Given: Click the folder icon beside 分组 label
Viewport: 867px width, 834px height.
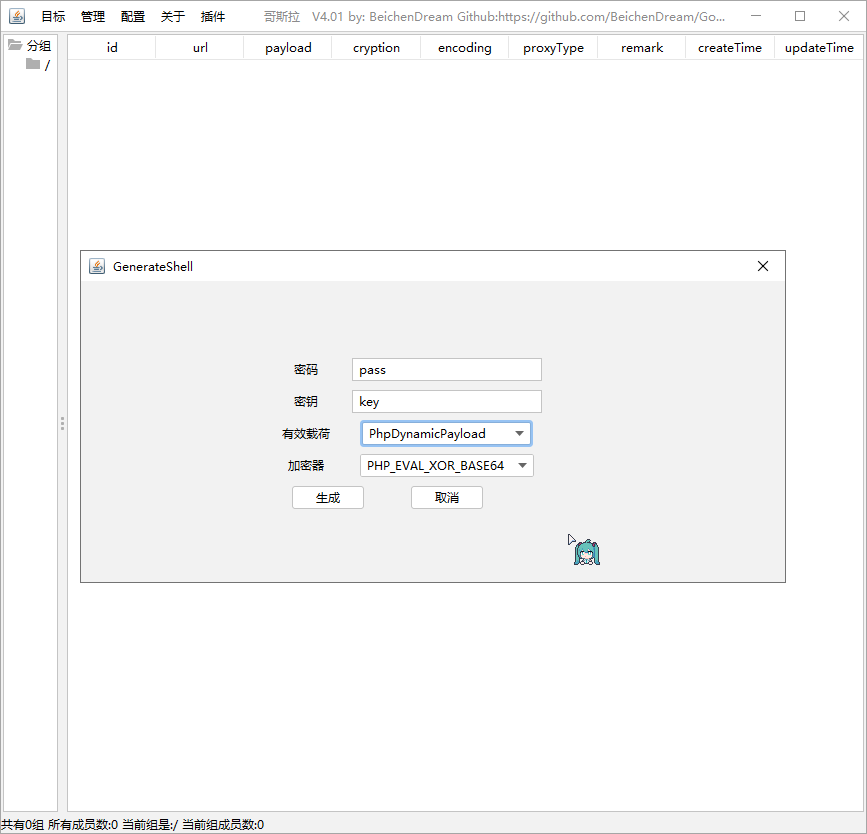Looking at the screenshot, I should (14, 44).
